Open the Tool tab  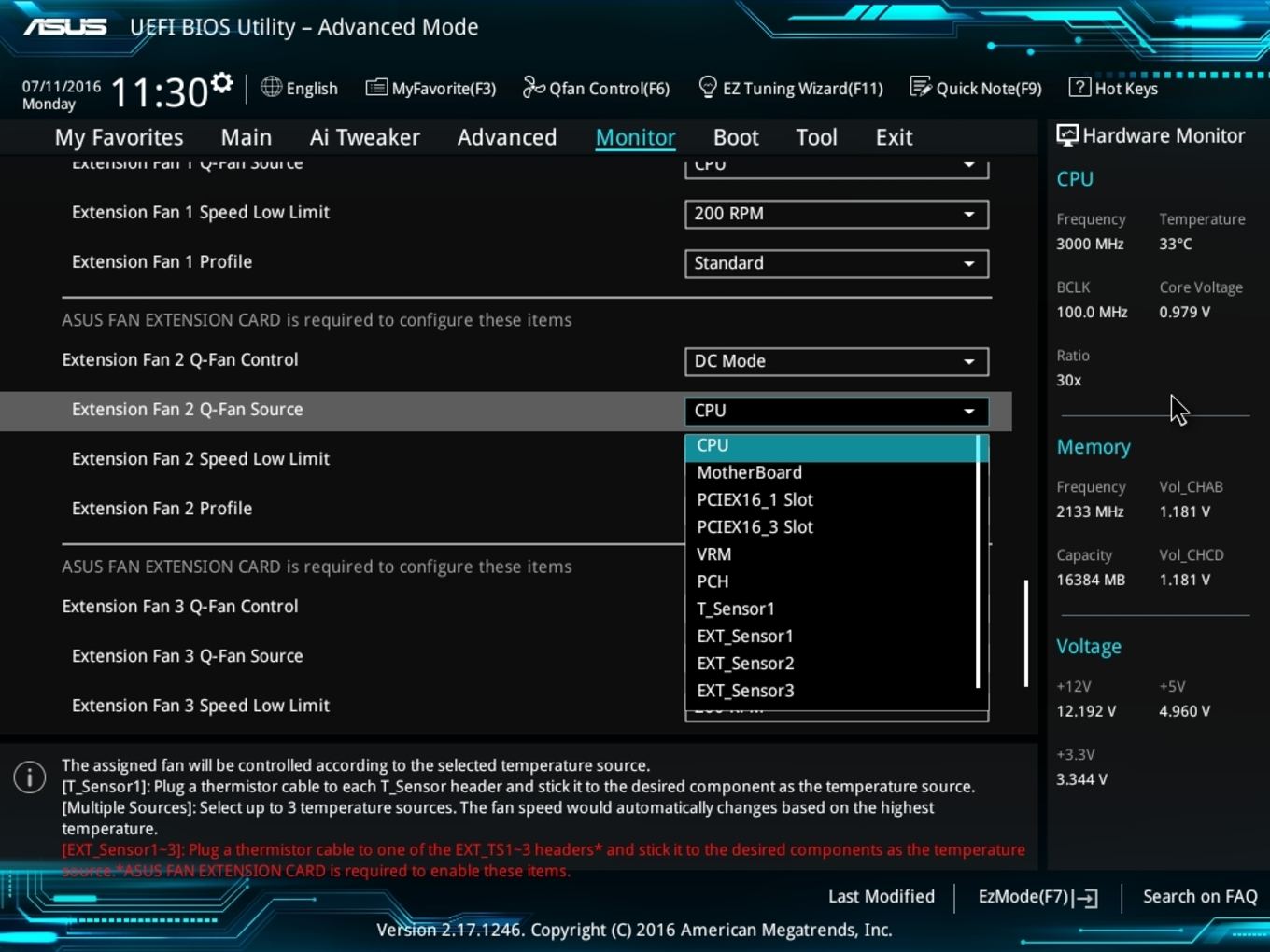pyautogui.click(x=816, y=137)
